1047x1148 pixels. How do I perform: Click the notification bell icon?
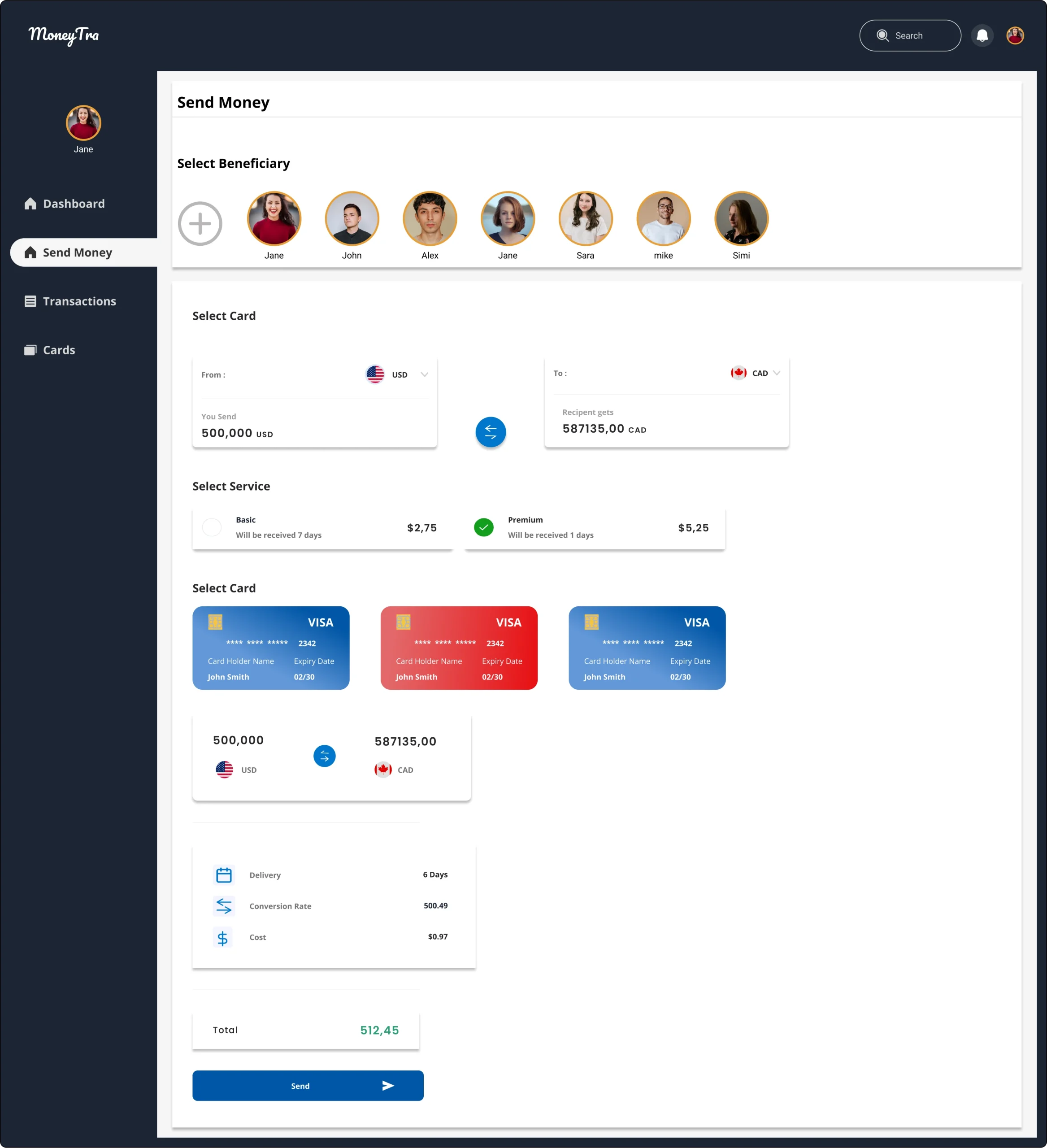(x=982, y=36)
